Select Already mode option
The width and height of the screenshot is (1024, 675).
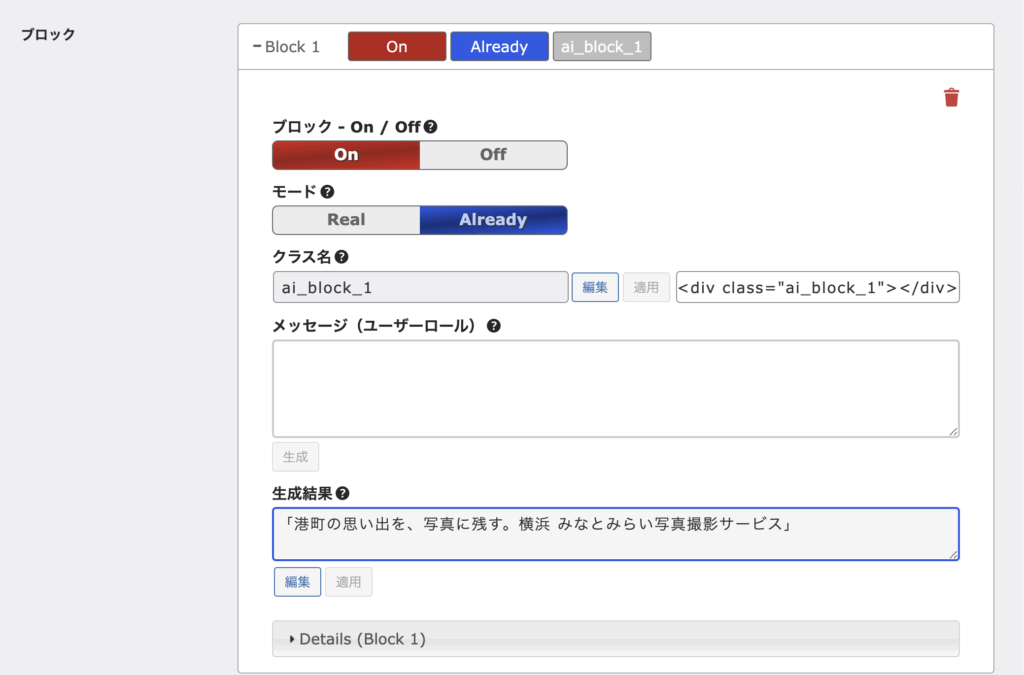(x=493, y=220)
